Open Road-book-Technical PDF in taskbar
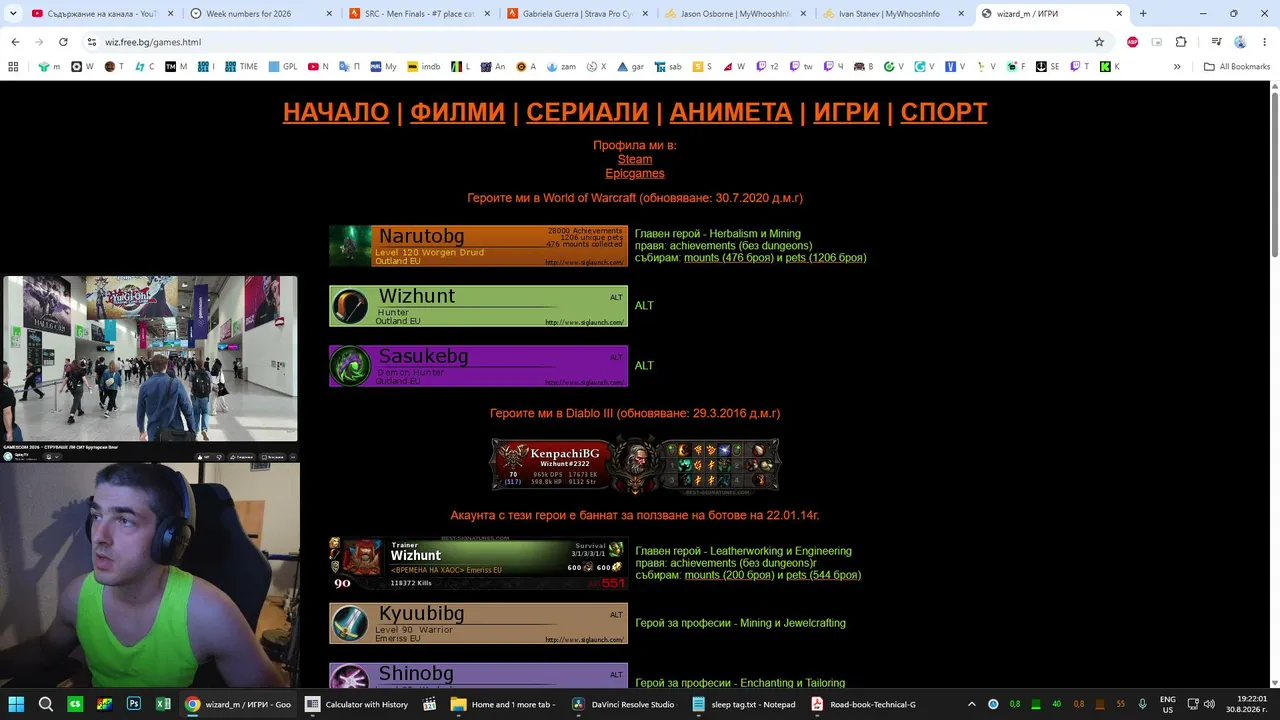Screen dimensions: 1280x720 [x=863, y=704]
